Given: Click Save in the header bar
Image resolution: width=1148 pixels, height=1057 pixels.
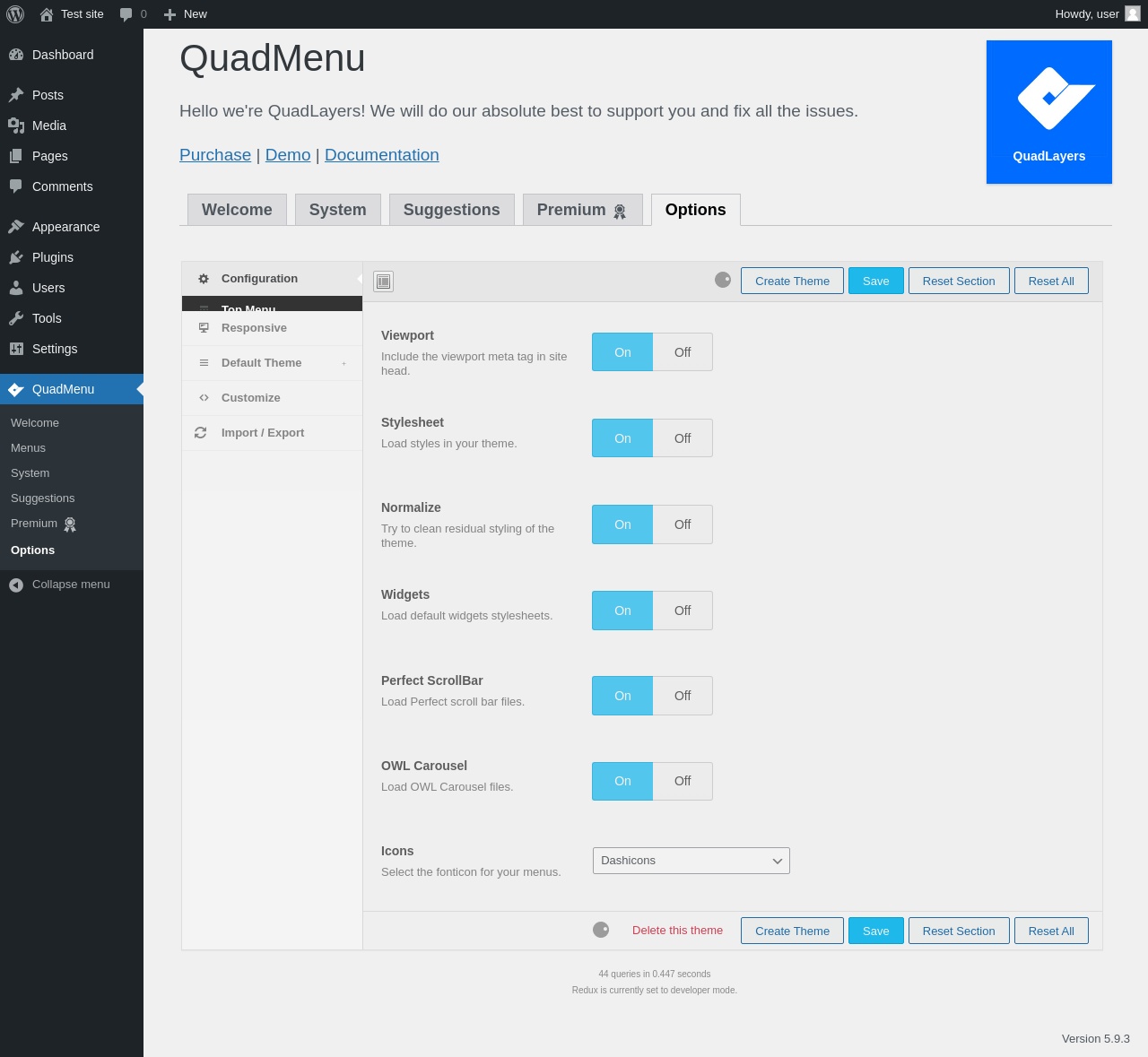Looking at the screenshot, I should click(876, 281).
